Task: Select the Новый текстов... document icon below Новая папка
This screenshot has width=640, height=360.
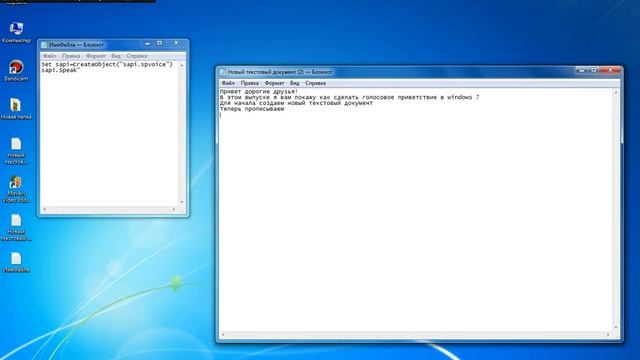Action: coord(16,151)
